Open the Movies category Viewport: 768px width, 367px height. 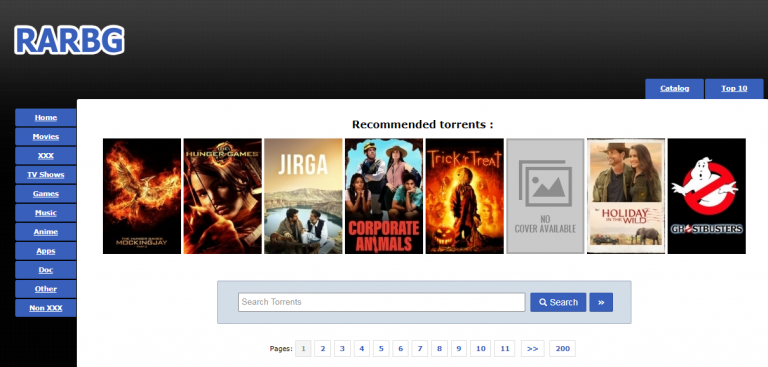click(x=46, y=137)
